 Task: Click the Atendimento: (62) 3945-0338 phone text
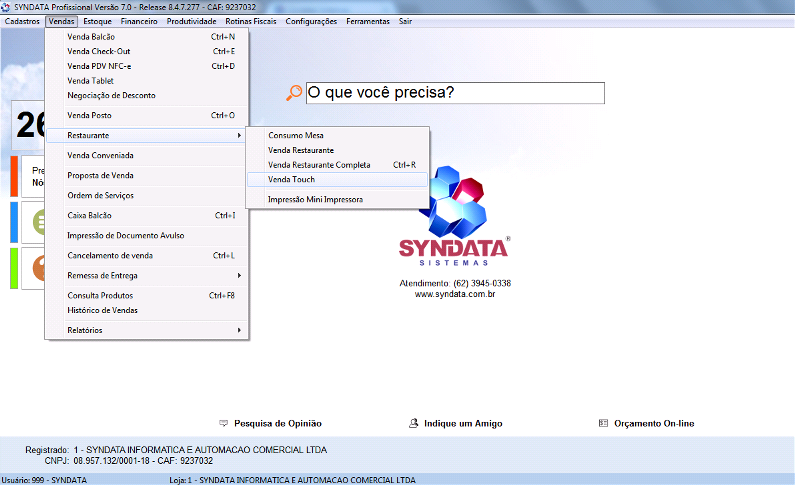(455, 283)
